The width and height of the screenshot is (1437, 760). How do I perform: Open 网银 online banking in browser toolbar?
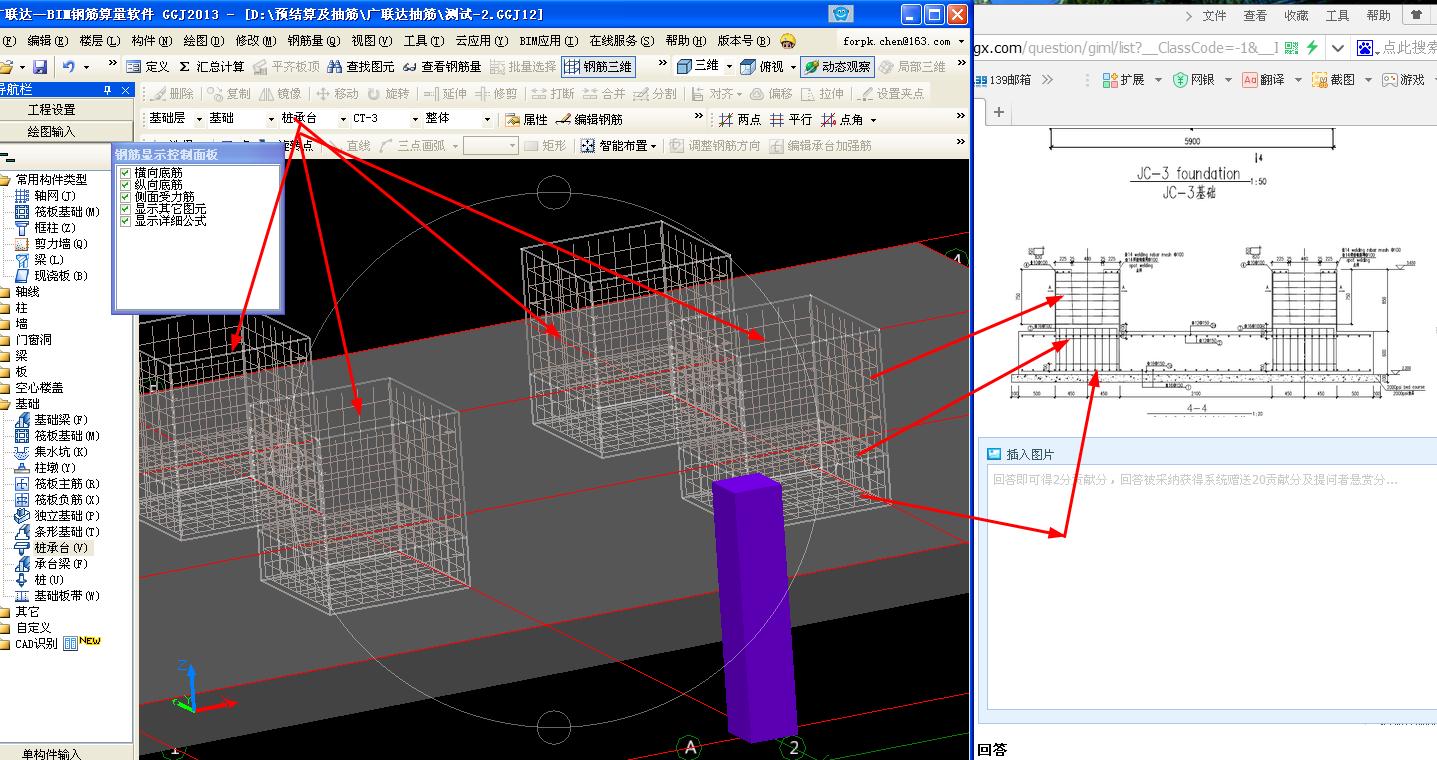coord(1194,79)
